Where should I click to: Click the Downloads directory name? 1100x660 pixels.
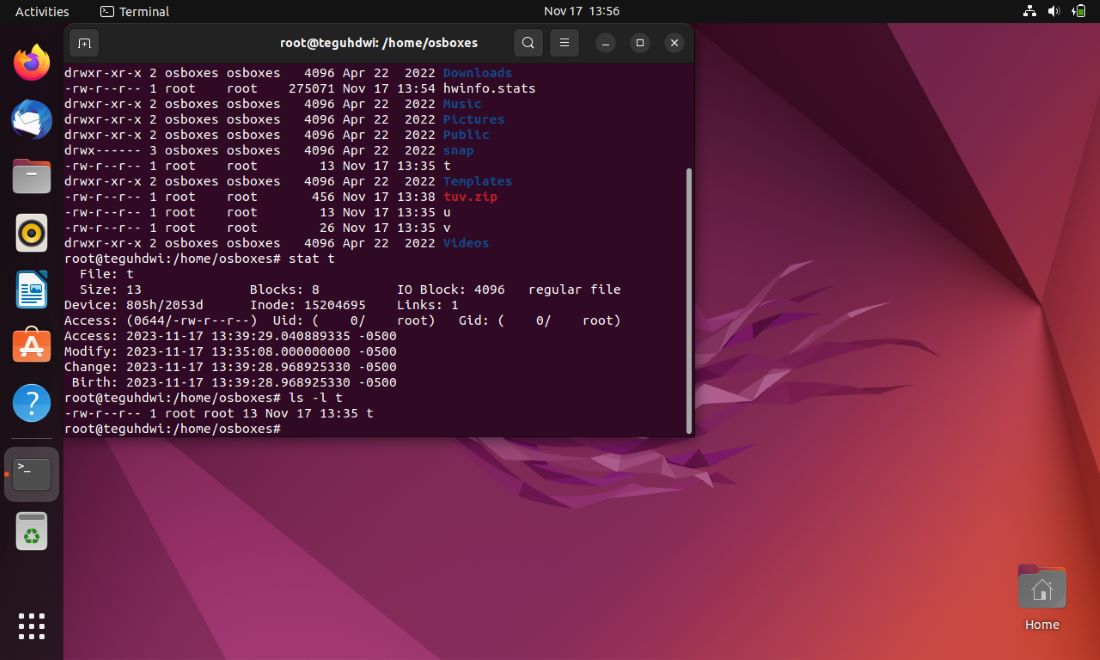[477, 73]
